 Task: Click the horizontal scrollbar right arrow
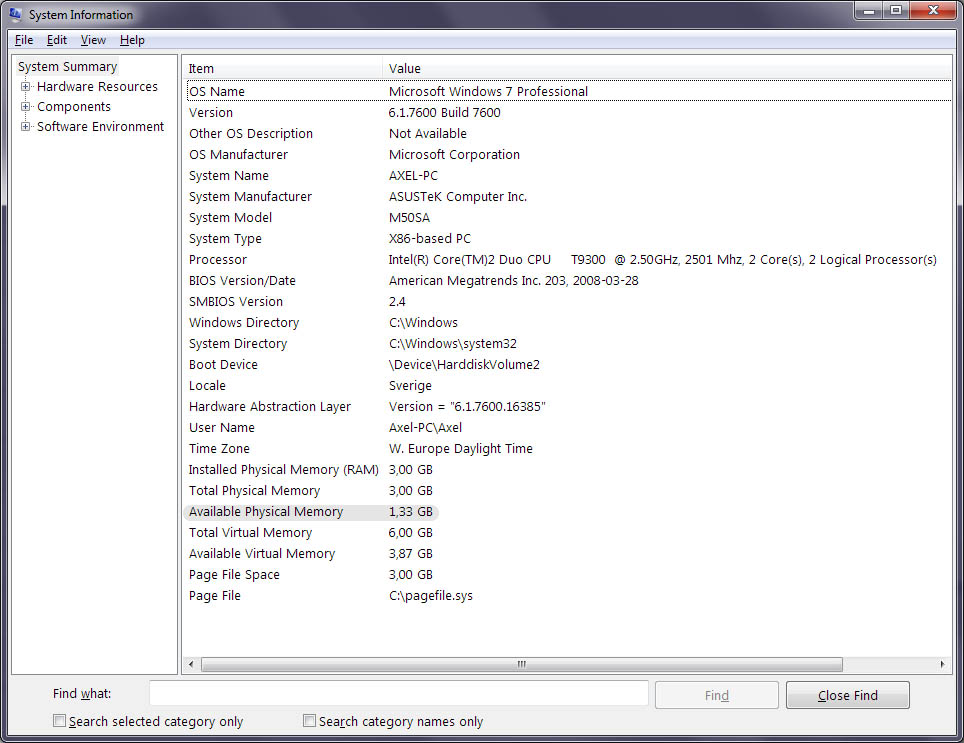point(943,664)
